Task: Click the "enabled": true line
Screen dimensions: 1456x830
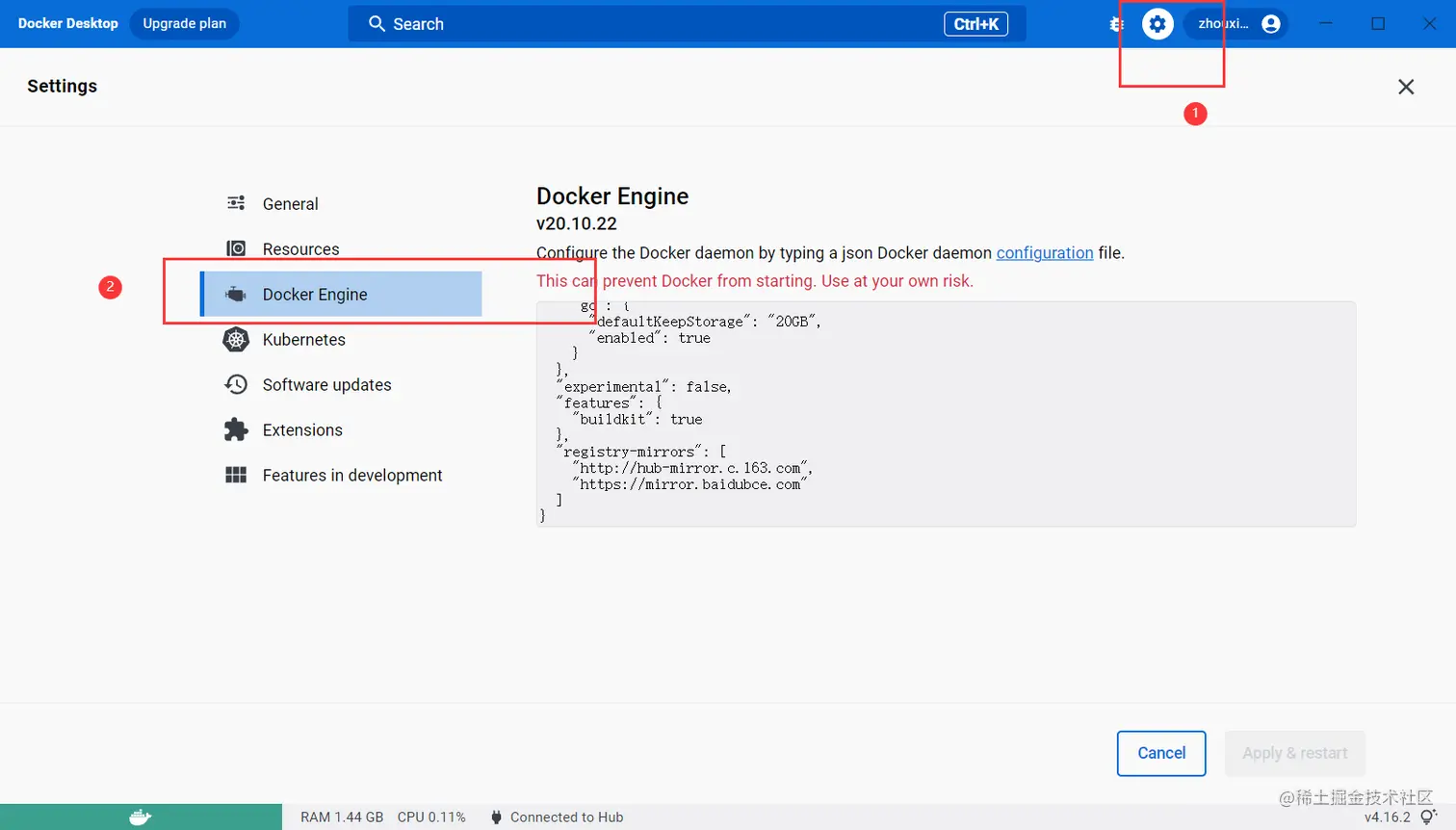Action: click(650, 337)
